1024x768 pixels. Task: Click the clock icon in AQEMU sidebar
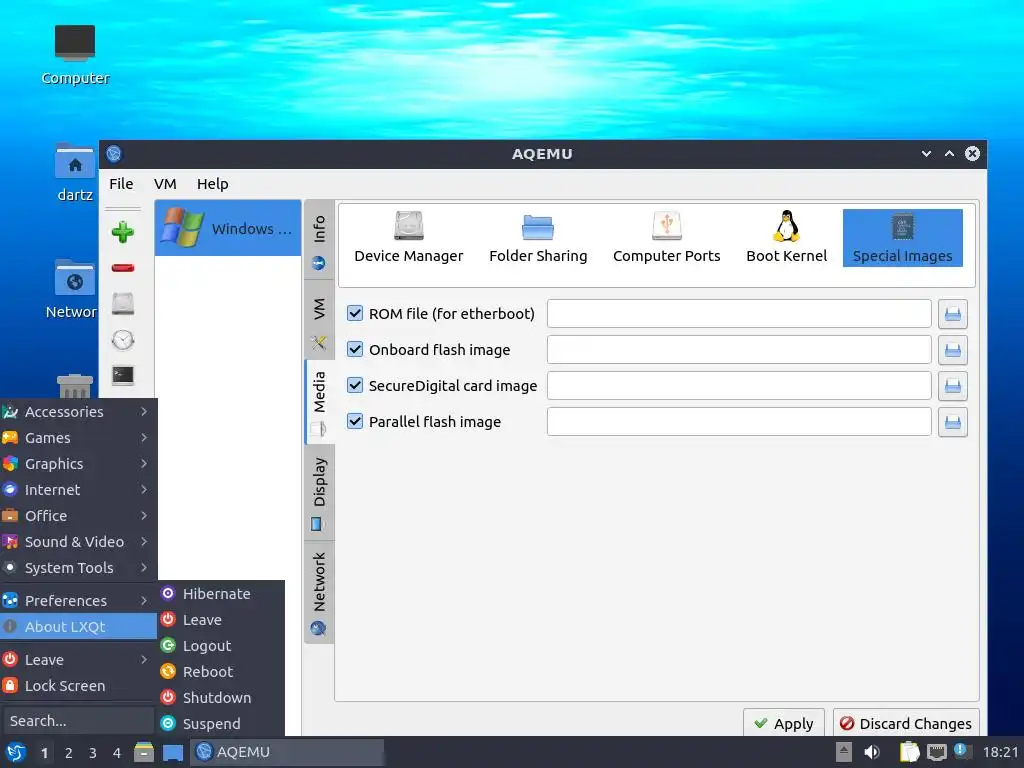coord(123,340)
